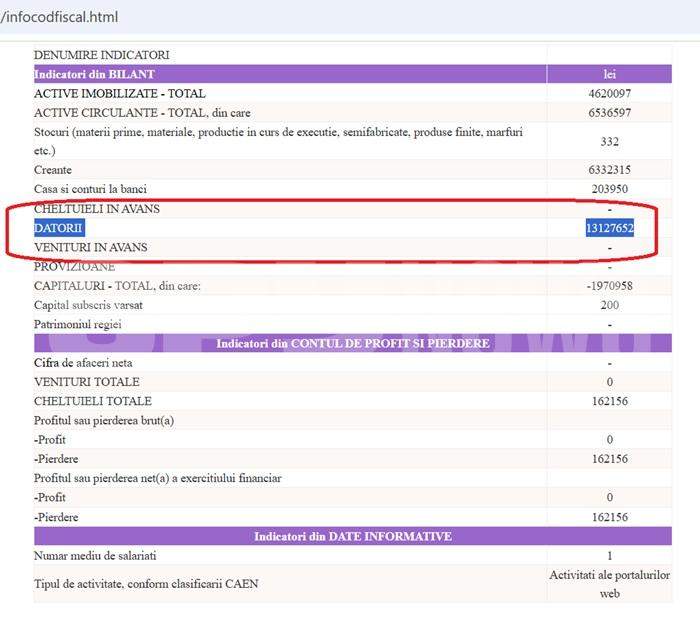The image size is (700, 629).
Task: Select the 'Creante' row label
Action: click(x=53, y=170)
